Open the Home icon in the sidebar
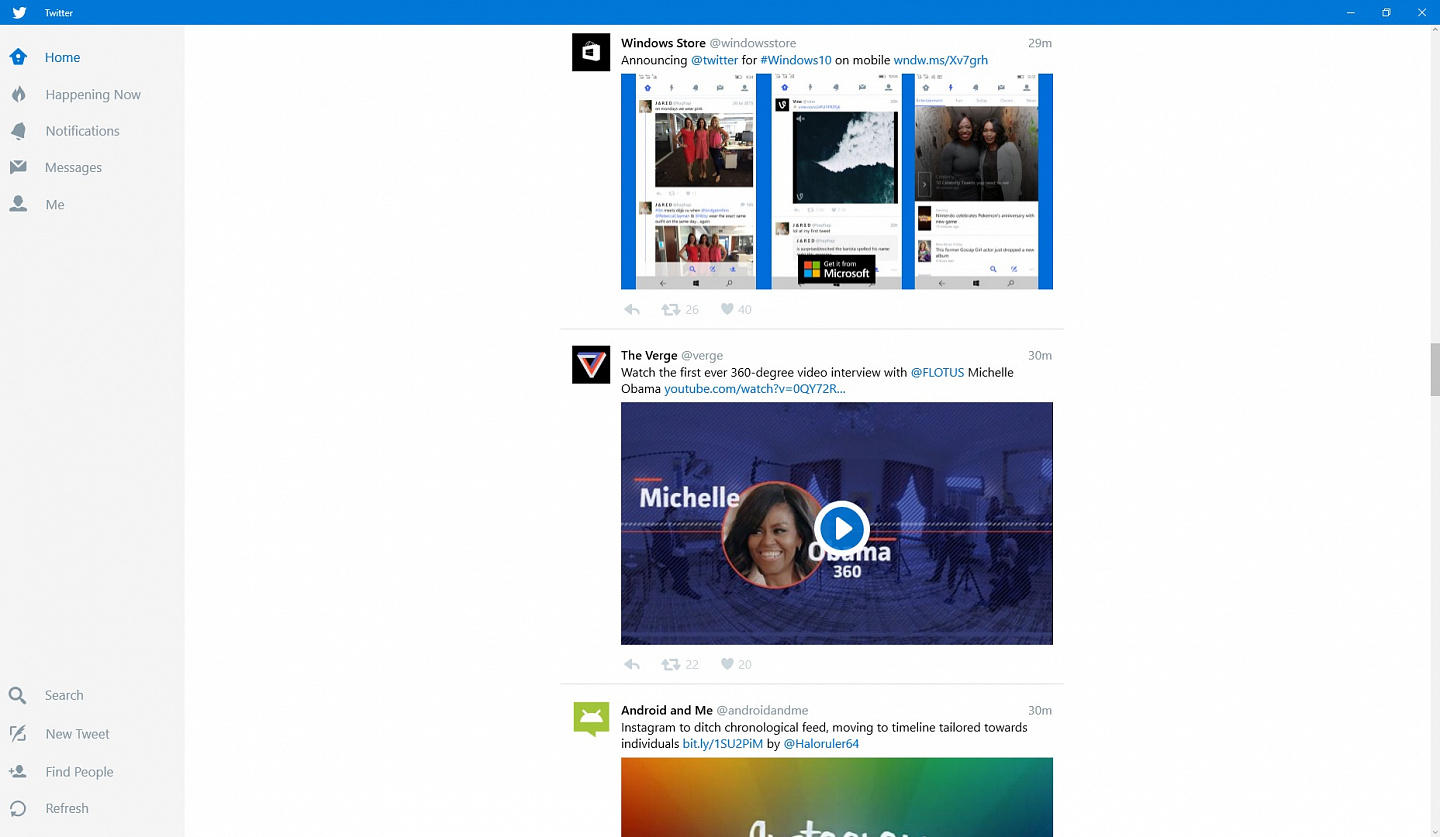Screen dimensions: 1440x837 18,57
